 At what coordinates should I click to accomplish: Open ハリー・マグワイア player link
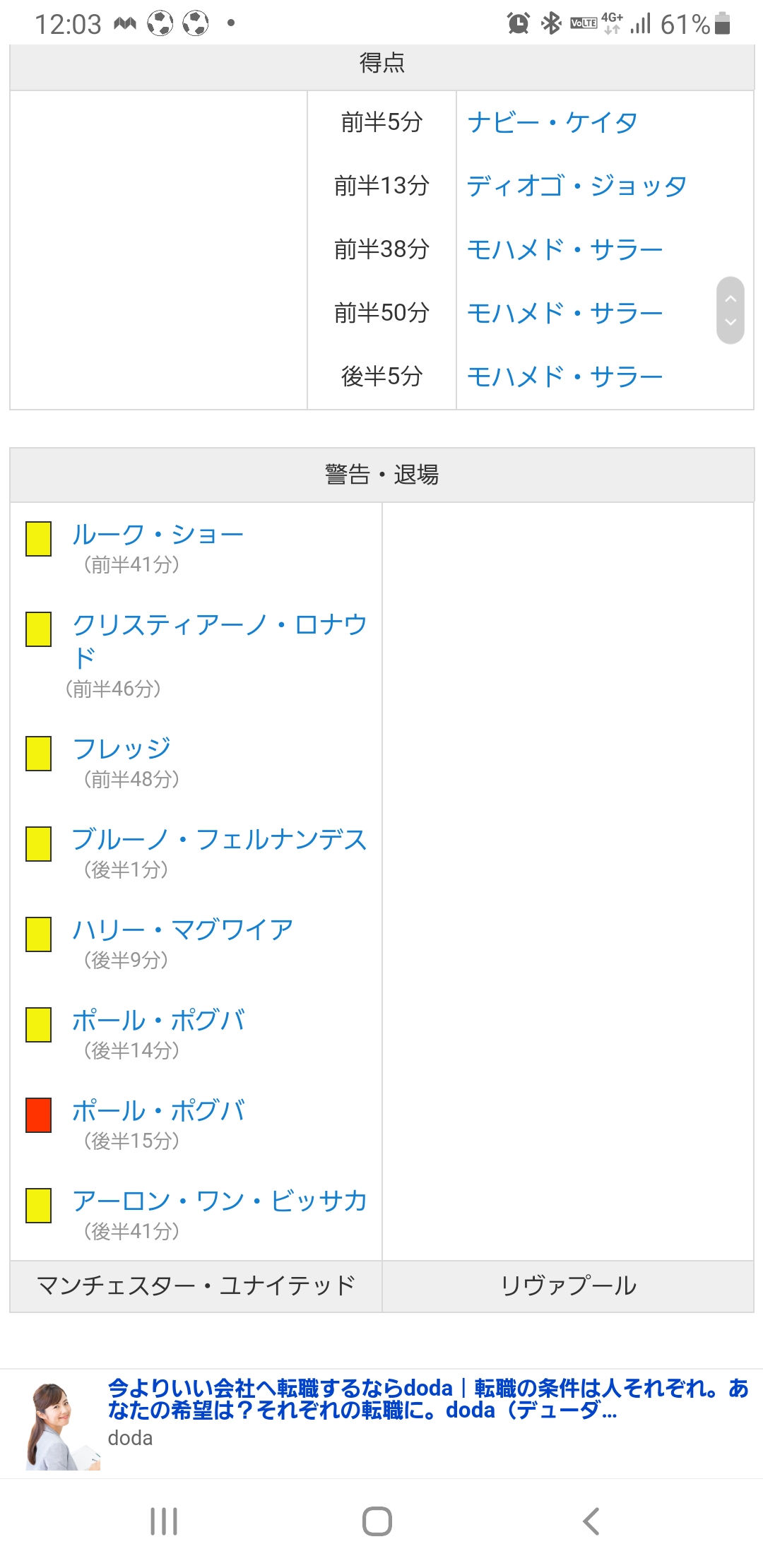(x=182, y=930)
